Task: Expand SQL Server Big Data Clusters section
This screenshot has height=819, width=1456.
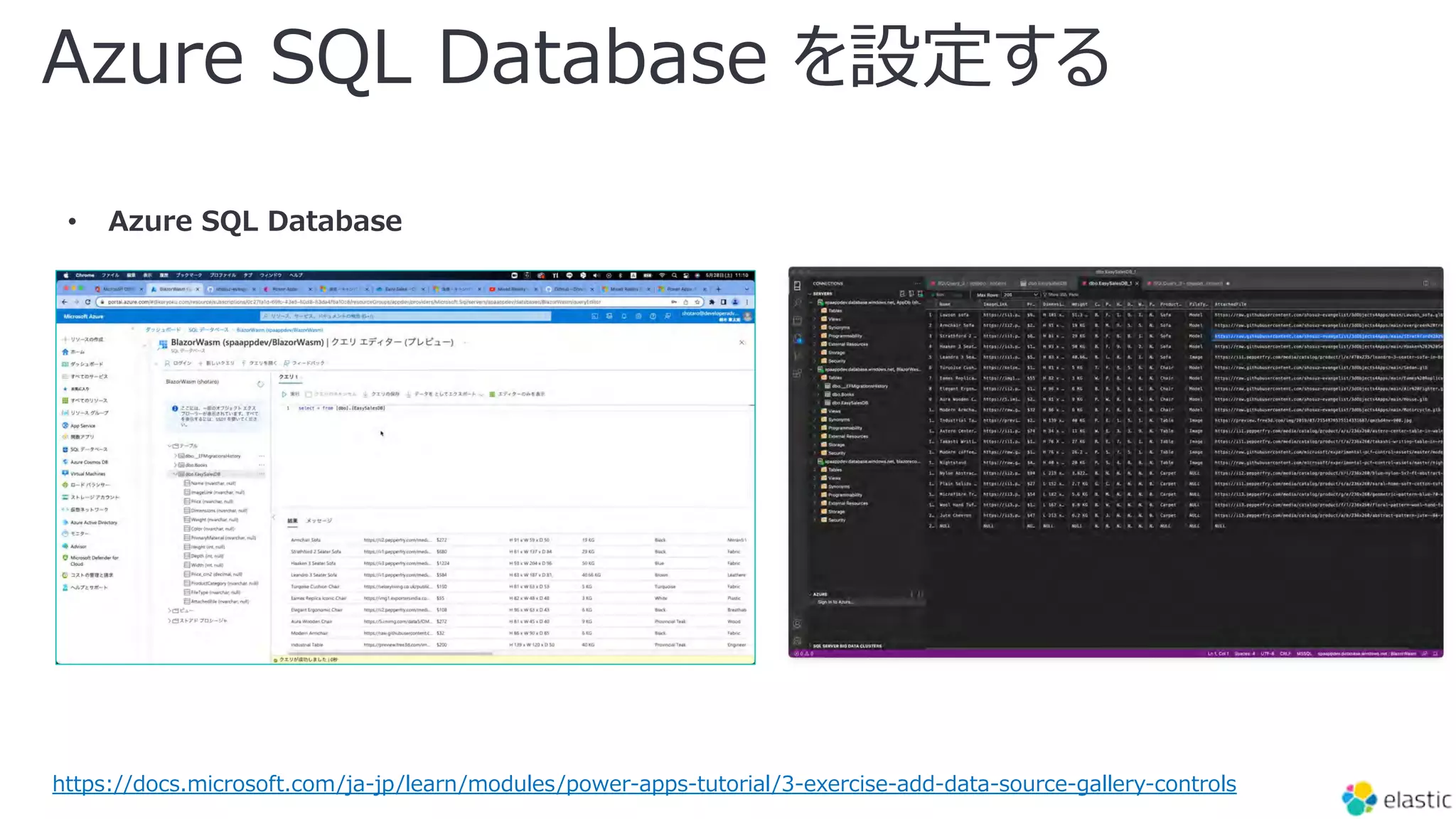Action: pyautogui.click(x=847, y=646)
